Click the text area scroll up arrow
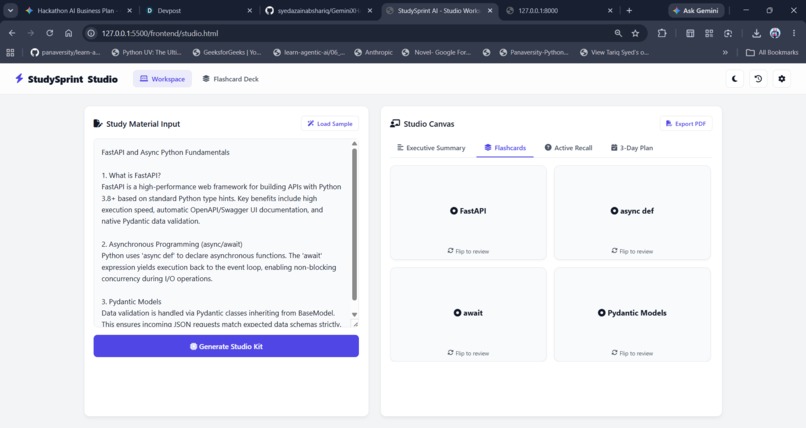 pos(354,143)
